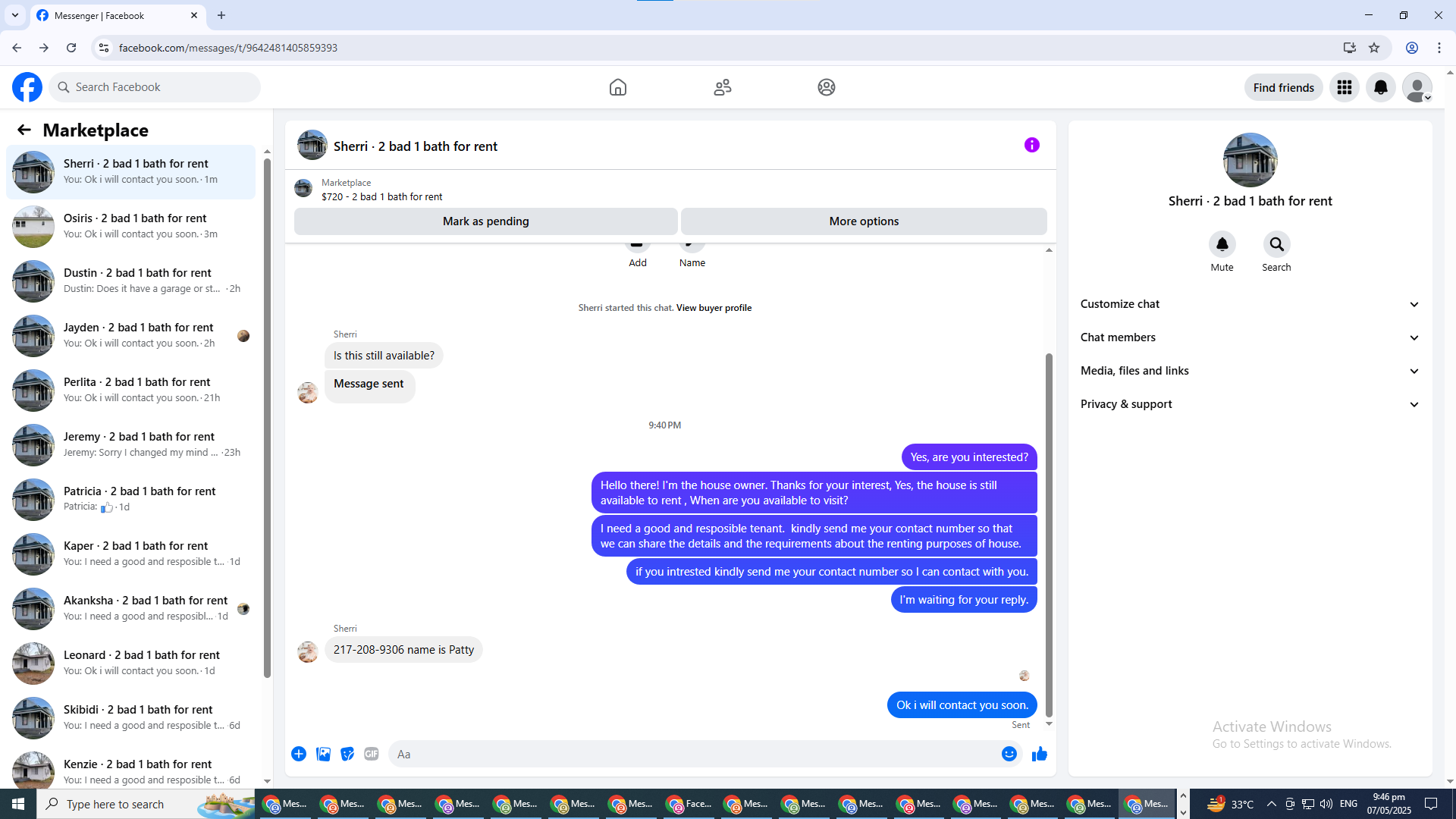Click the GIF chooser icon
Image resolution: width=1456 pixels, height=819 pixels.
pyautogui.click(x=371, y=754)
